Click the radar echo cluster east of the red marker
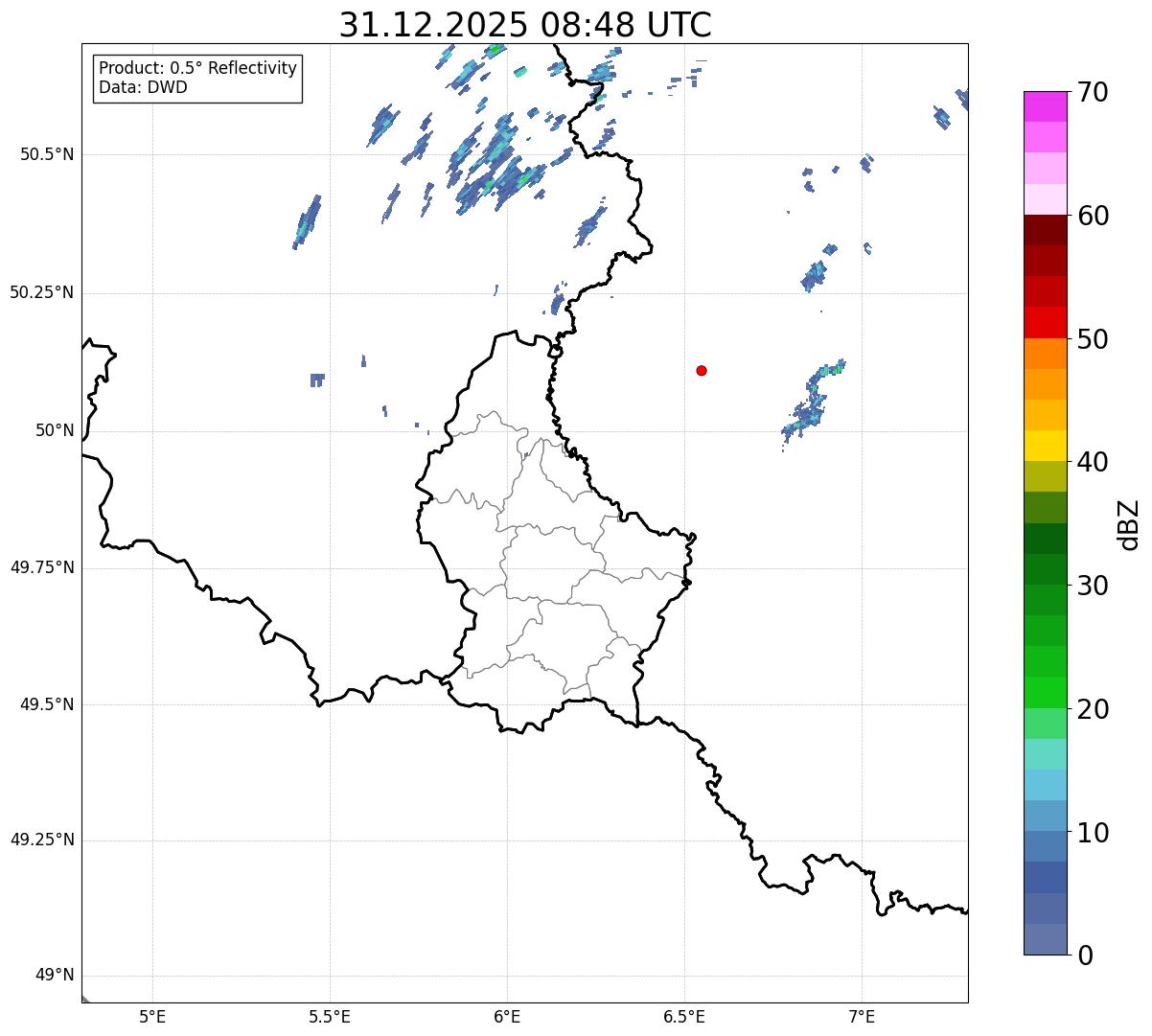The width and height of the screenshot is (1152, 1036). click(813, 404)
